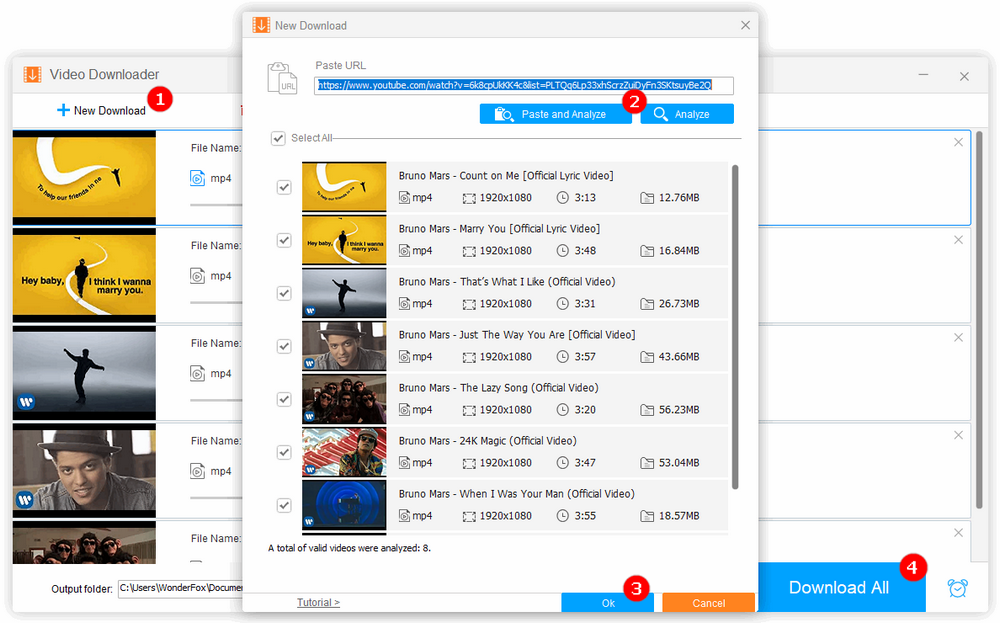This screenshot has width=1000, height=623.
Task: Click the New Download dialog logo icon
Action: click(x=261, y=25)
